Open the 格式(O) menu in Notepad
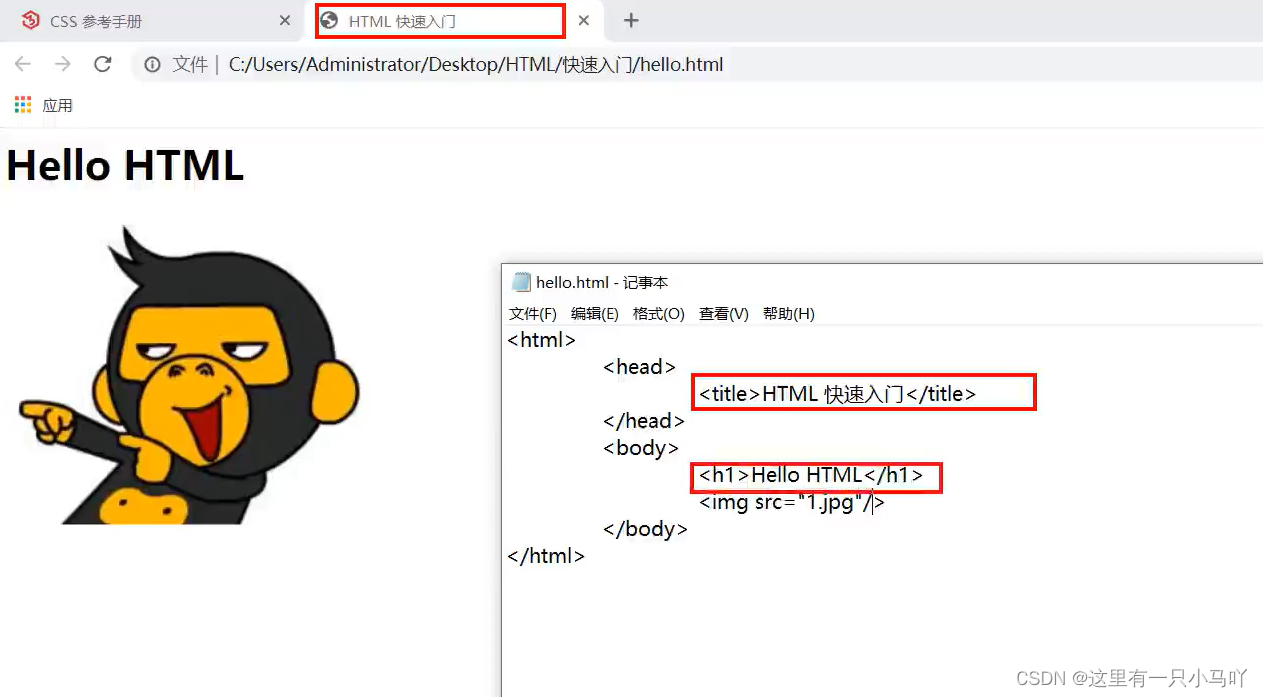The image size is (1263, 697). point(659,313)
